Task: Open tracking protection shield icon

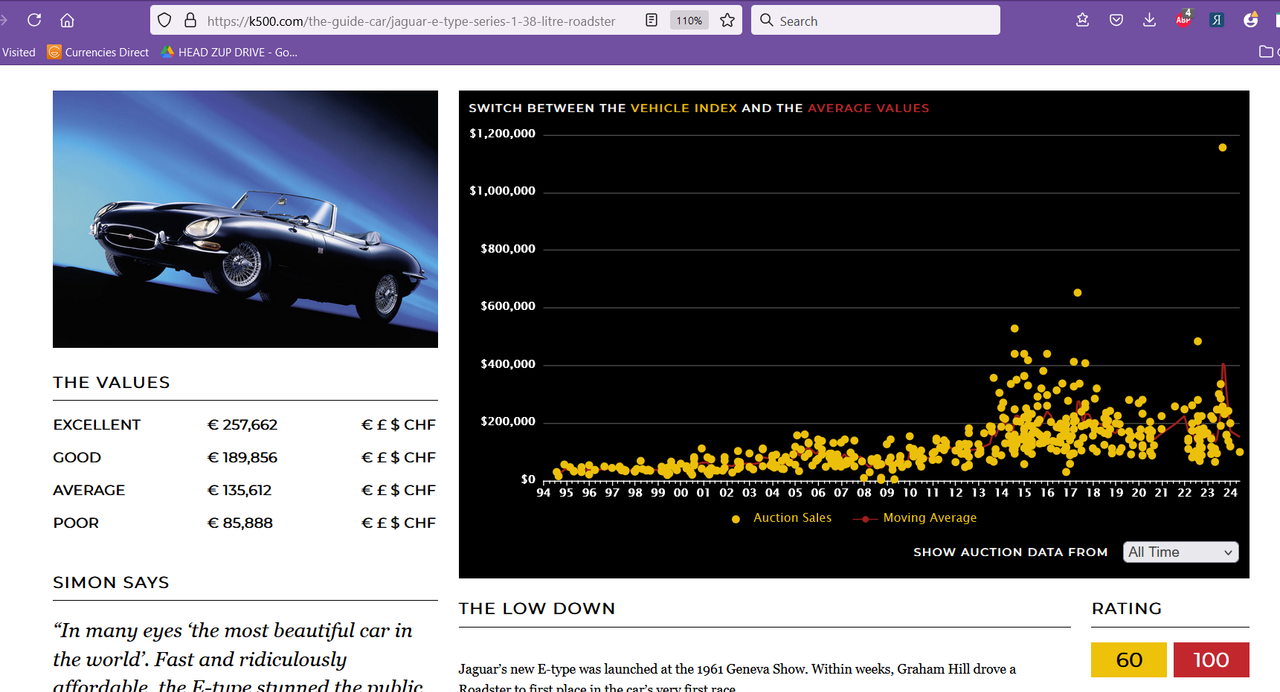Action: [x=165, y=20]
